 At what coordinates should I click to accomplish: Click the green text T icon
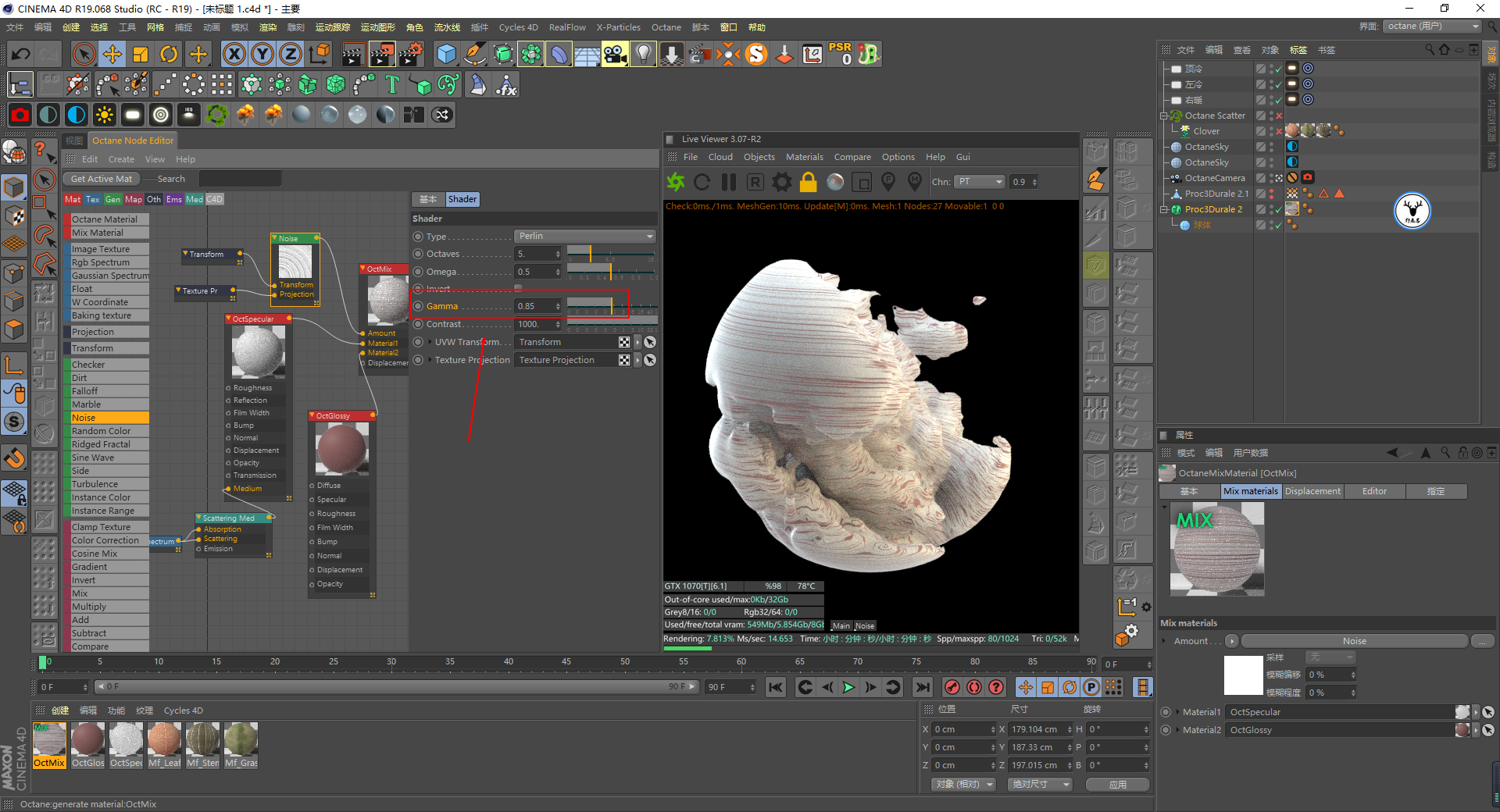click(392, 84)
